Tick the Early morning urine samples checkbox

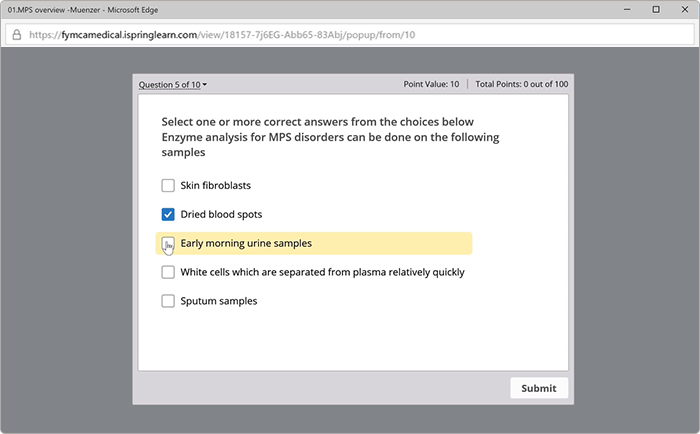[168, 243]
